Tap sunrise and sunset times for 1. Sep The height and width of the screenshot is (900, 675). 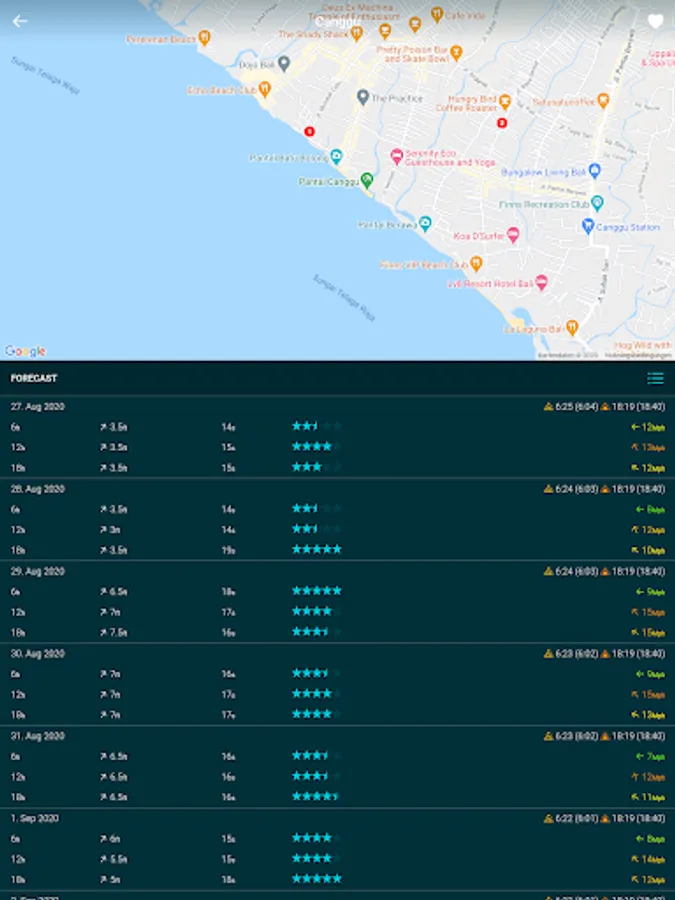[604, 818]
